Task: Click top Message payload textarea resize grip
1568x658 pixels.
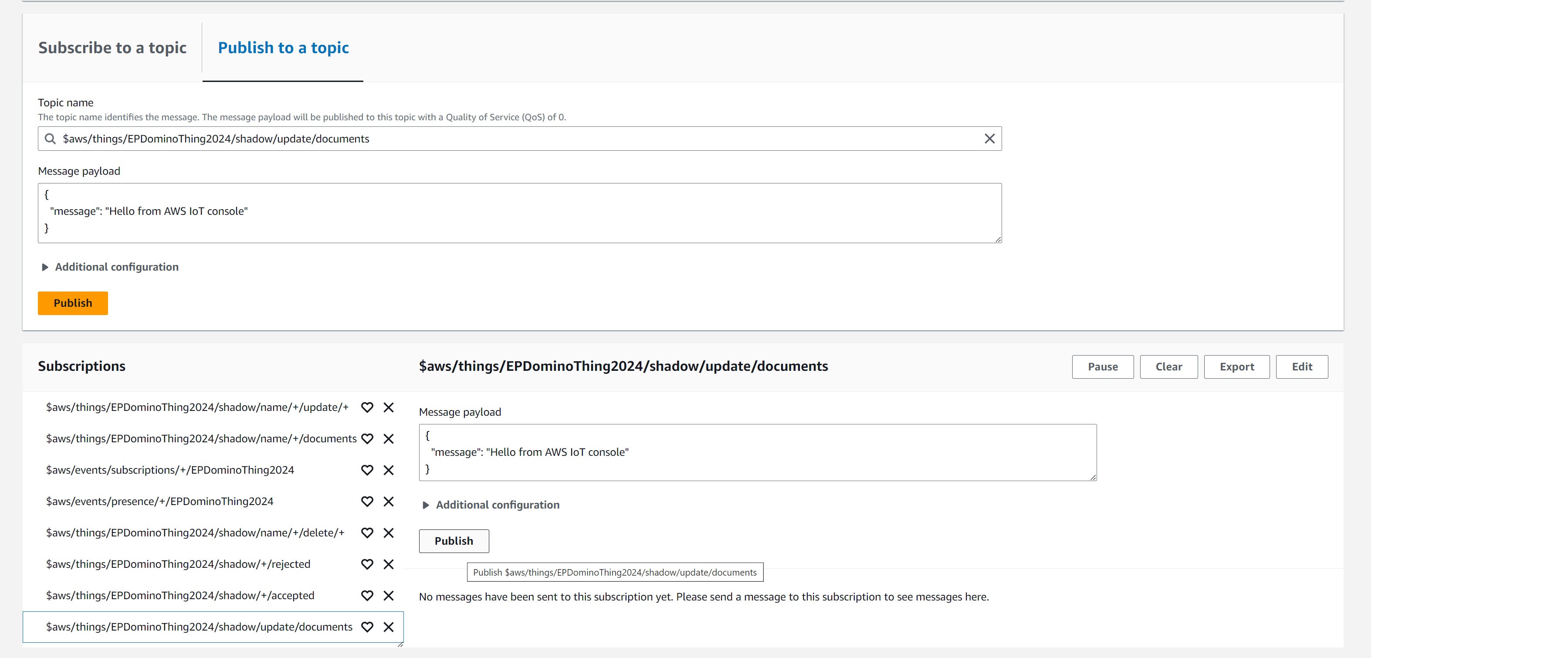Action: coord(998,239)
